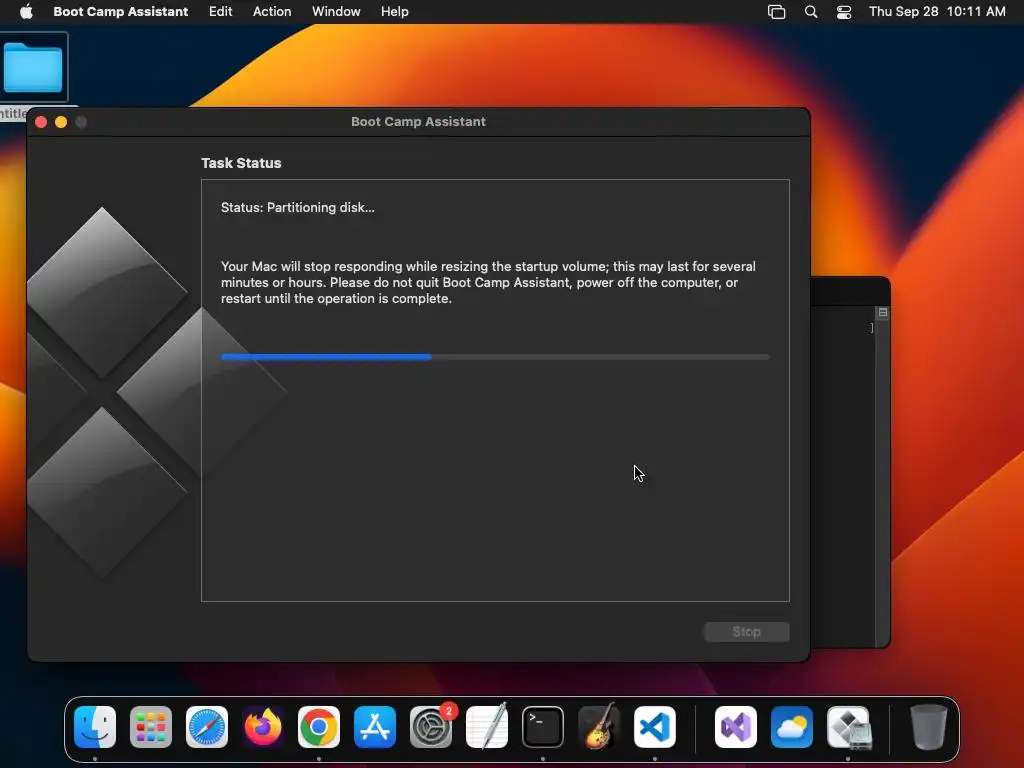
Task: Open the App Store from the Dock
Action: click(375, 727)
